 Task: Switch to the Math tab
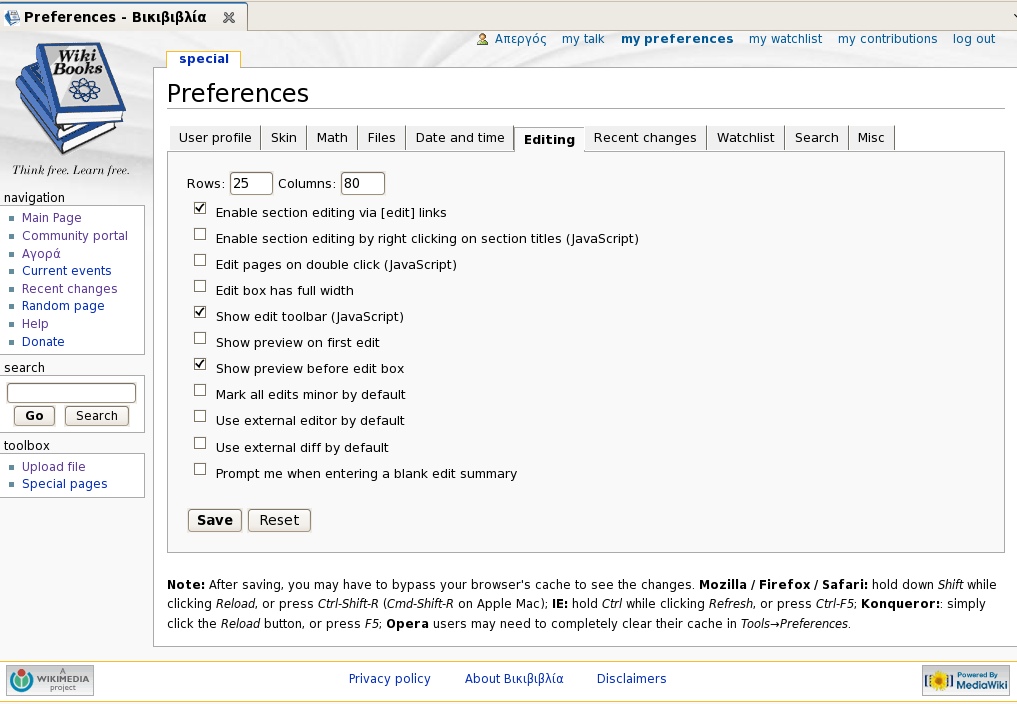tap(332, 138)
